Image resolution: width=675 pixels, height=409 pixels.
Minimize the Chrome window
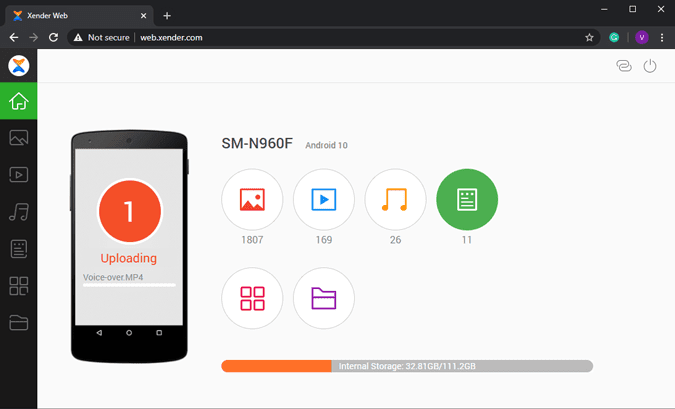(604, 9)
